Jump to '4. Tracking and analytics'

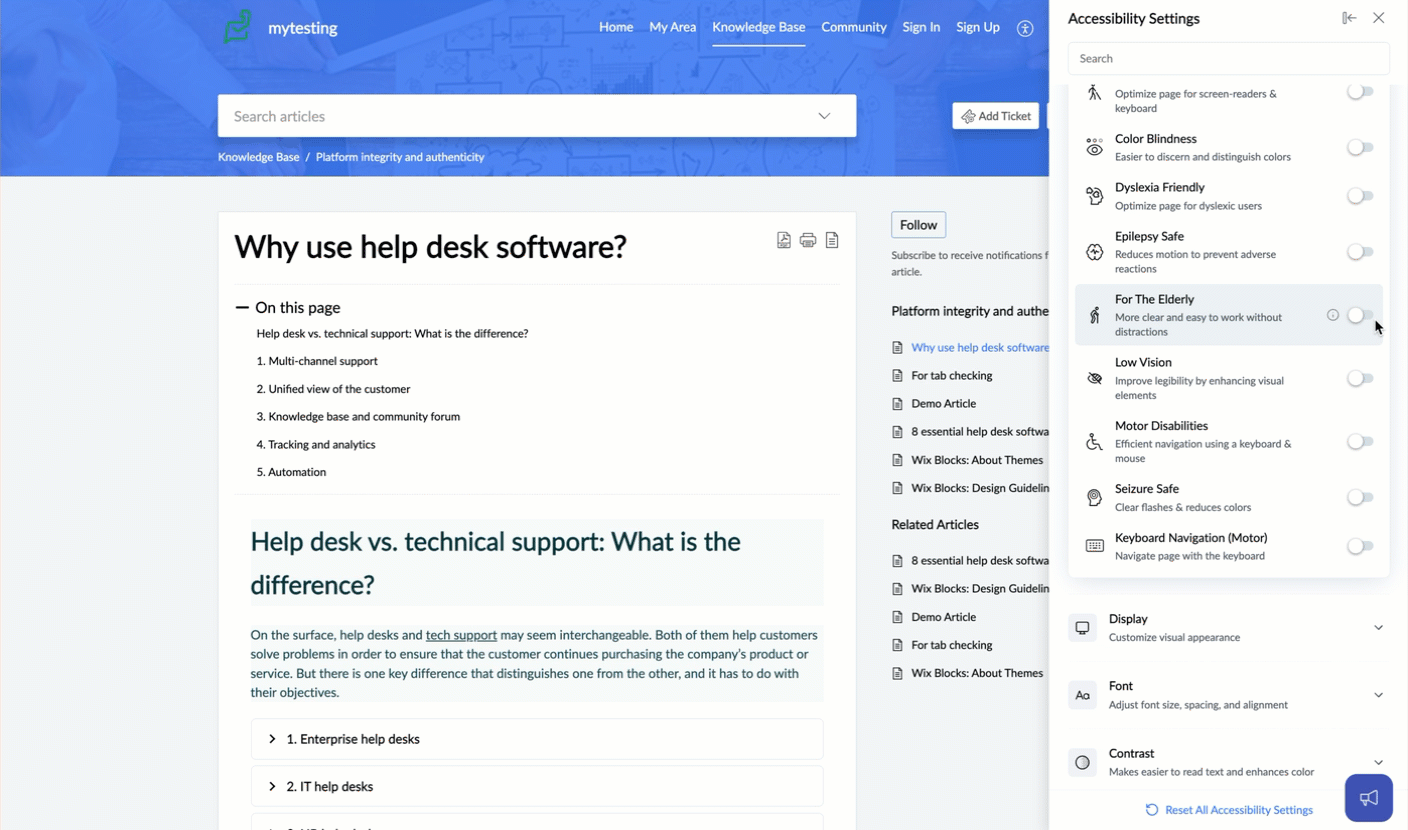coord(316,445)
